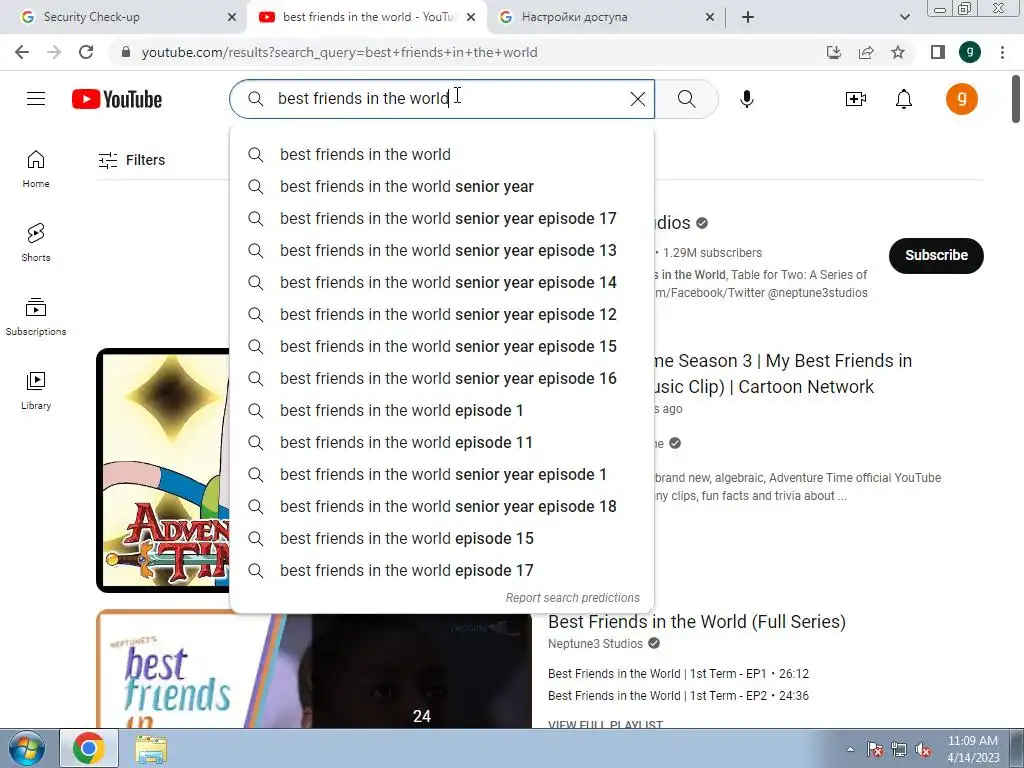Choose suggestion senior year episode 17
The image size is (1024, 768).
coord(442,218)
